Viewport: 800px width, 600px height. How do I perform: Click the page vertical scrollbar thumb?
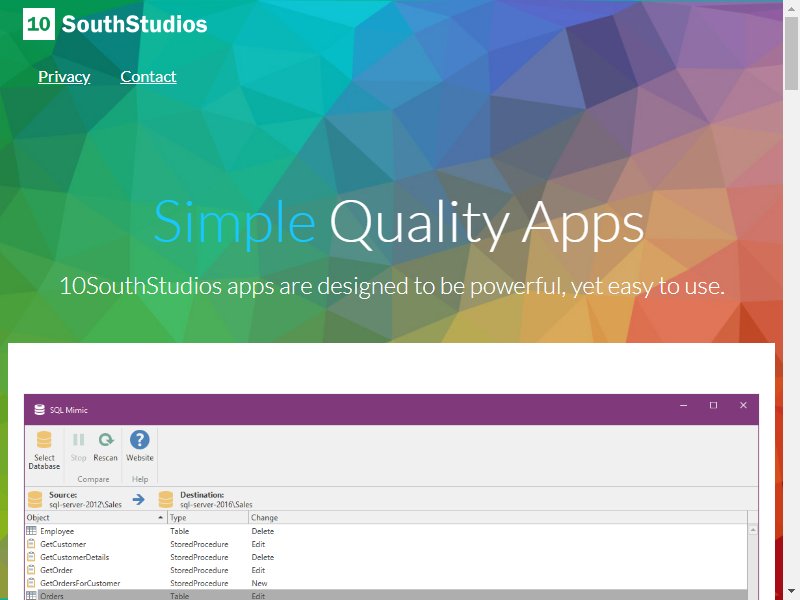[x=791, y=53]
